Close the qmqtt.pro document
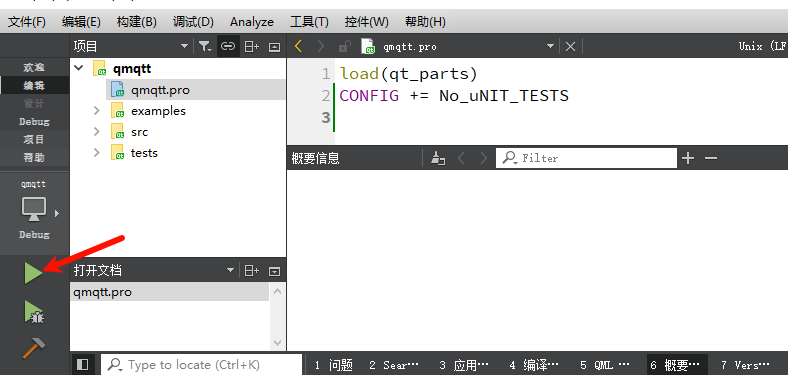This screenshot has width=788, height=375. click(570, 47)
